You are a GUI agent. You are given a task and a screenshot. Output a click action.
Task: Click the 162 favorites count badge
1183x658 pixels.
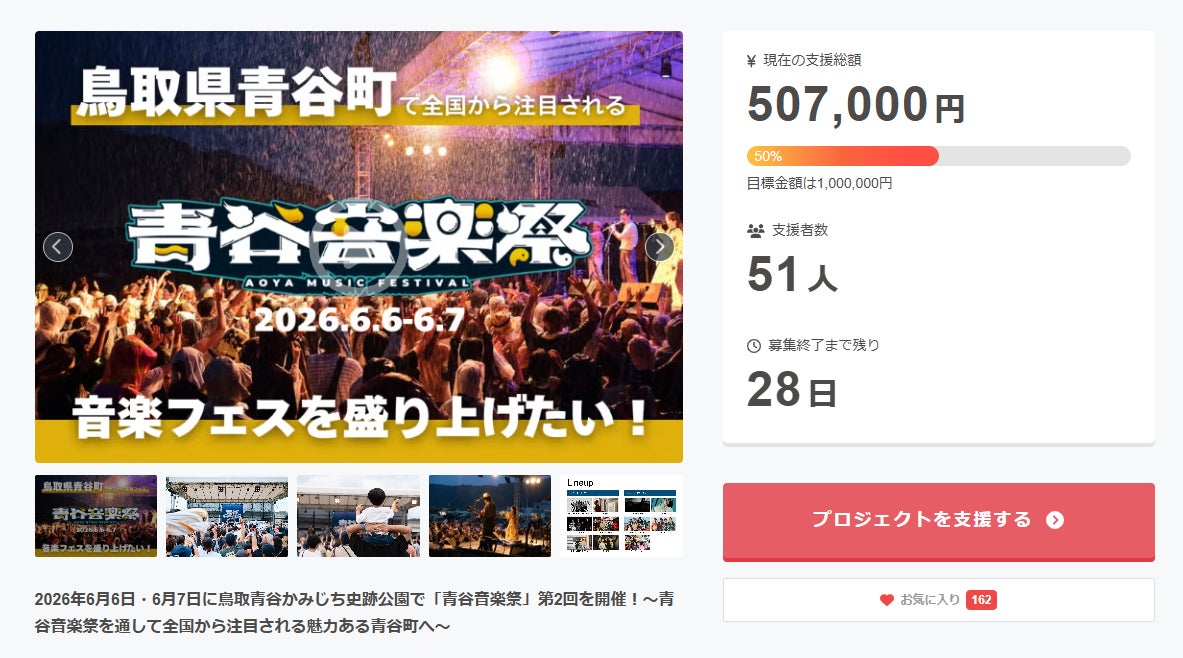point(981,600)
